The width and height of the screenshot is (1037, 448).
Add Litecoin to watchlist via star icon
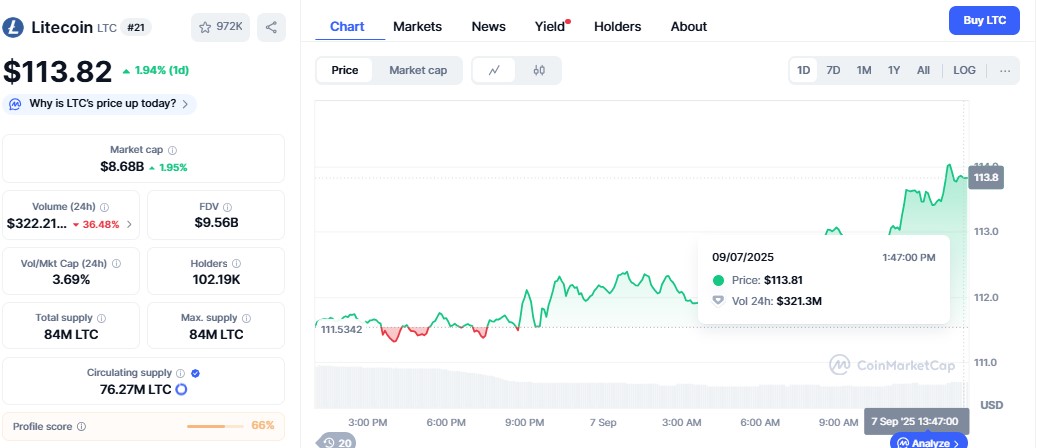[x=205, y=27]
